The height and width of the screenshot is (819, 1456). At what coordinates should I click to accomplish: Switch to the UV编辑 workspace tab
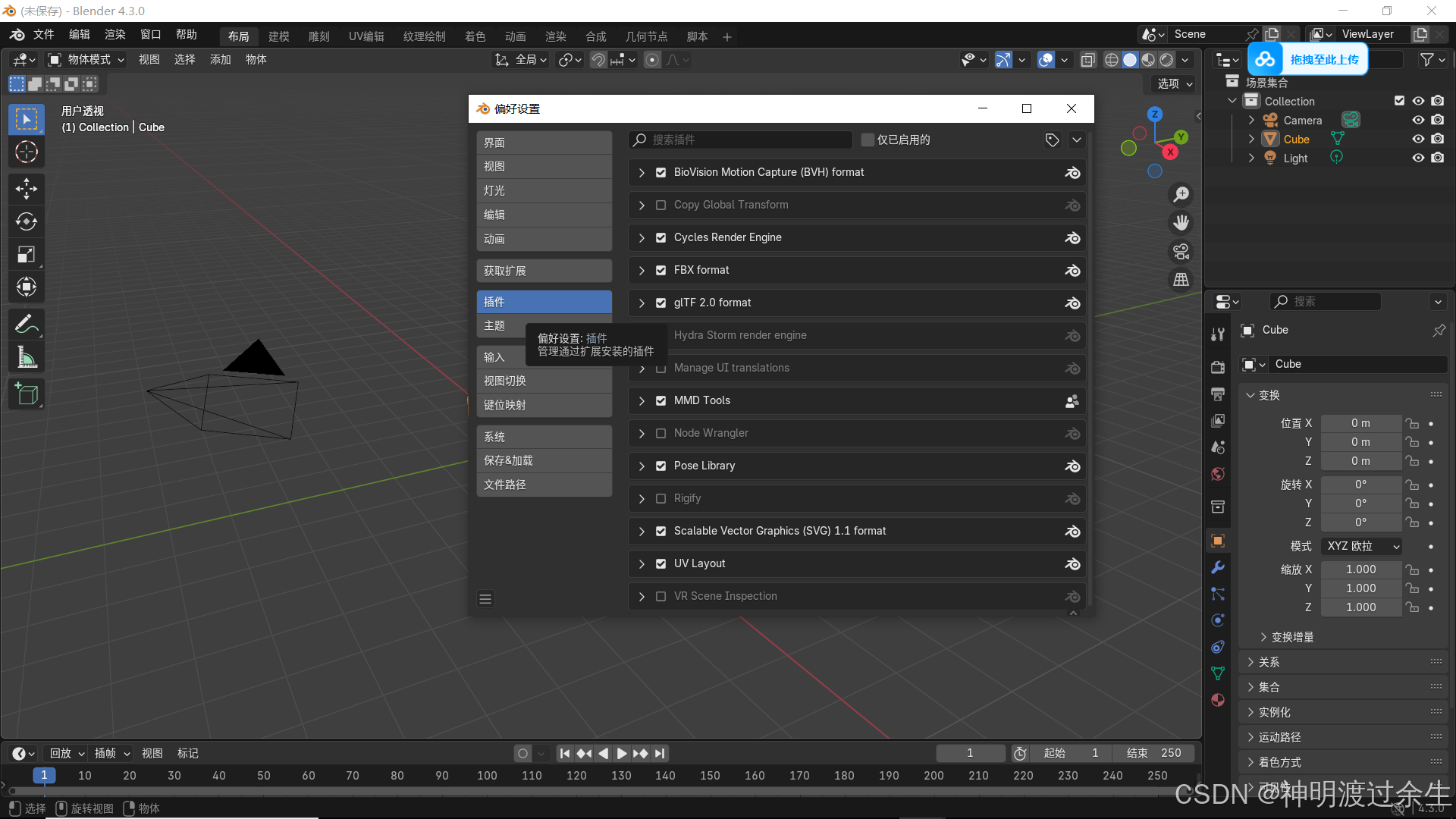[366, 36]
